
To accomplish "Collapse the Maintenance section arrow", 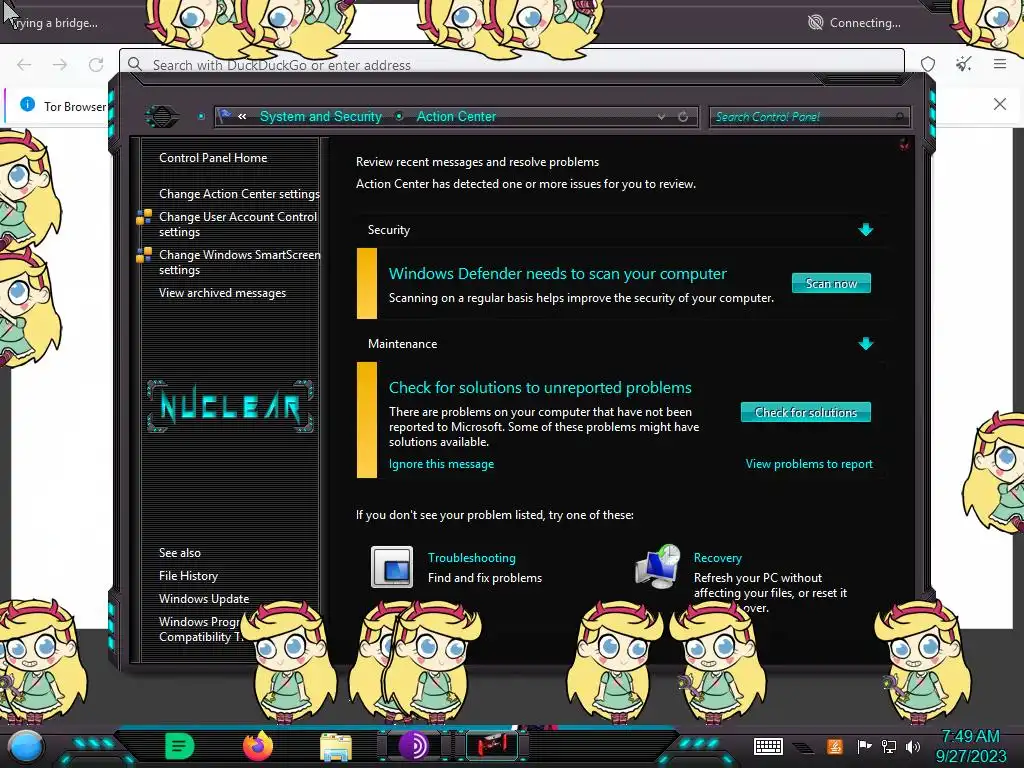I will coord(865,344).
